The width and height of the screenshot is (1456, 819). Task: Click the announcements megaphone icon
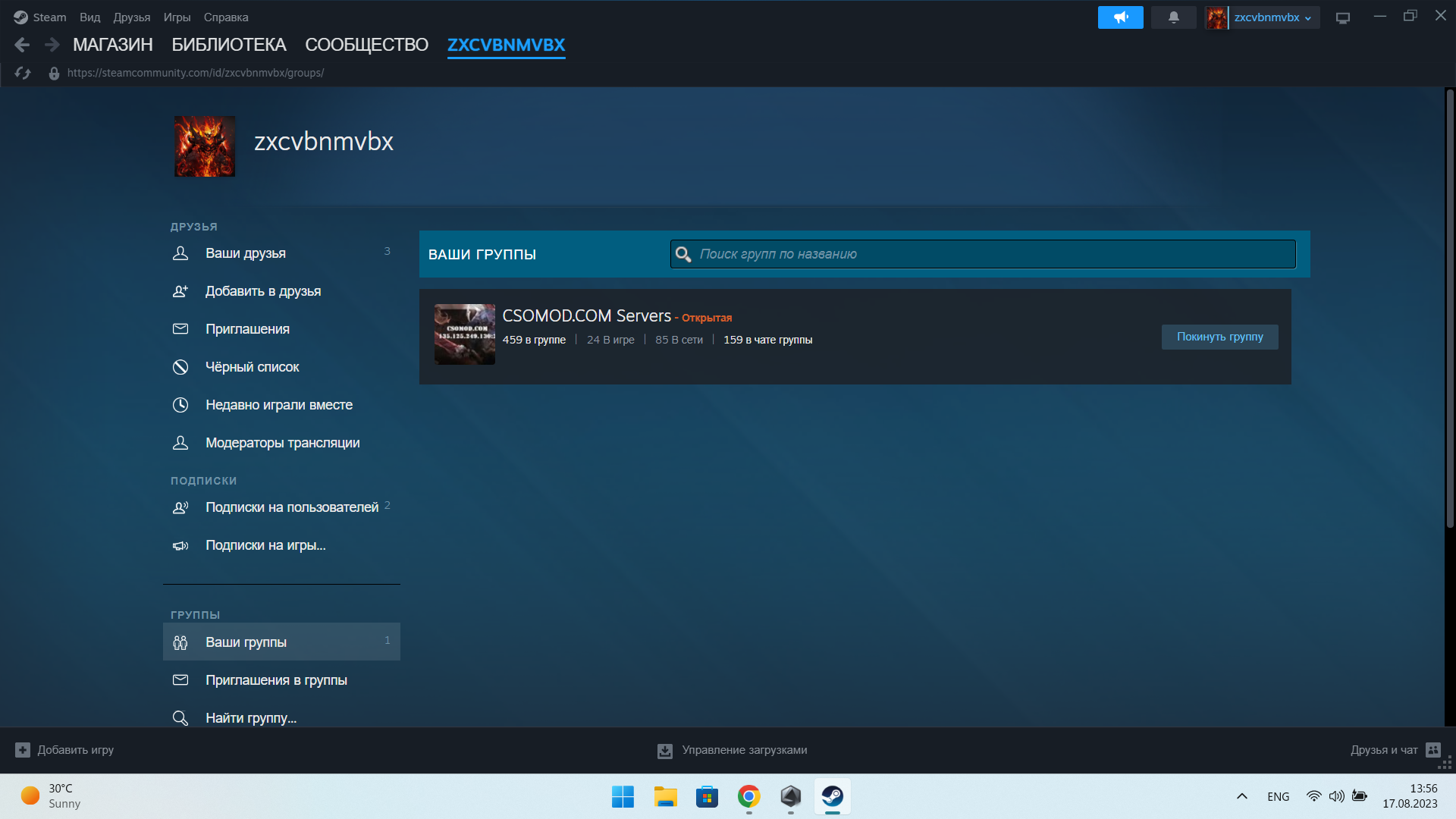tap(1120, 17)
